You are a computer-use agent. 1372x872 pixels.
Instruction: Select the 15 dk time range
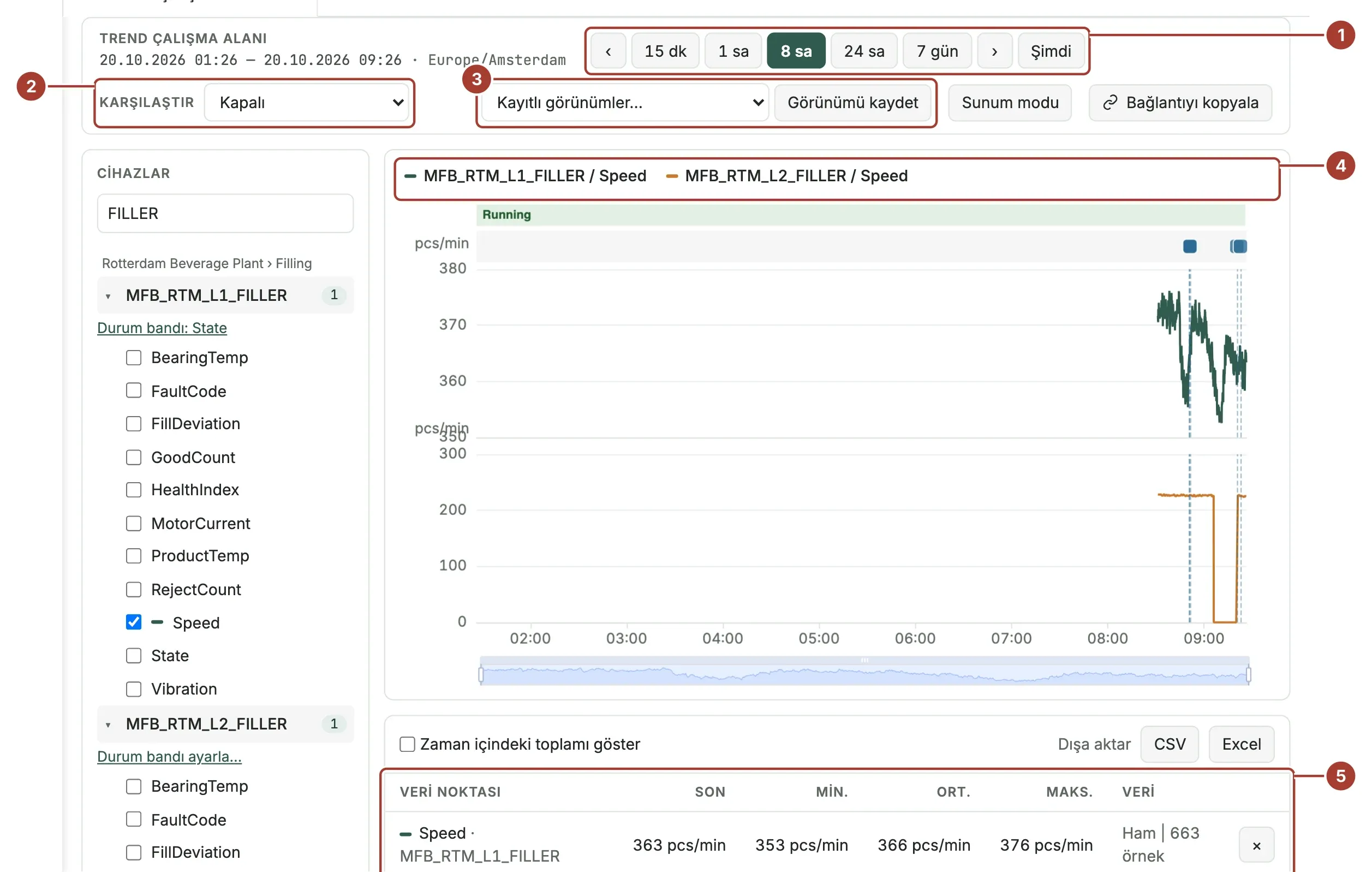(665, 51)
